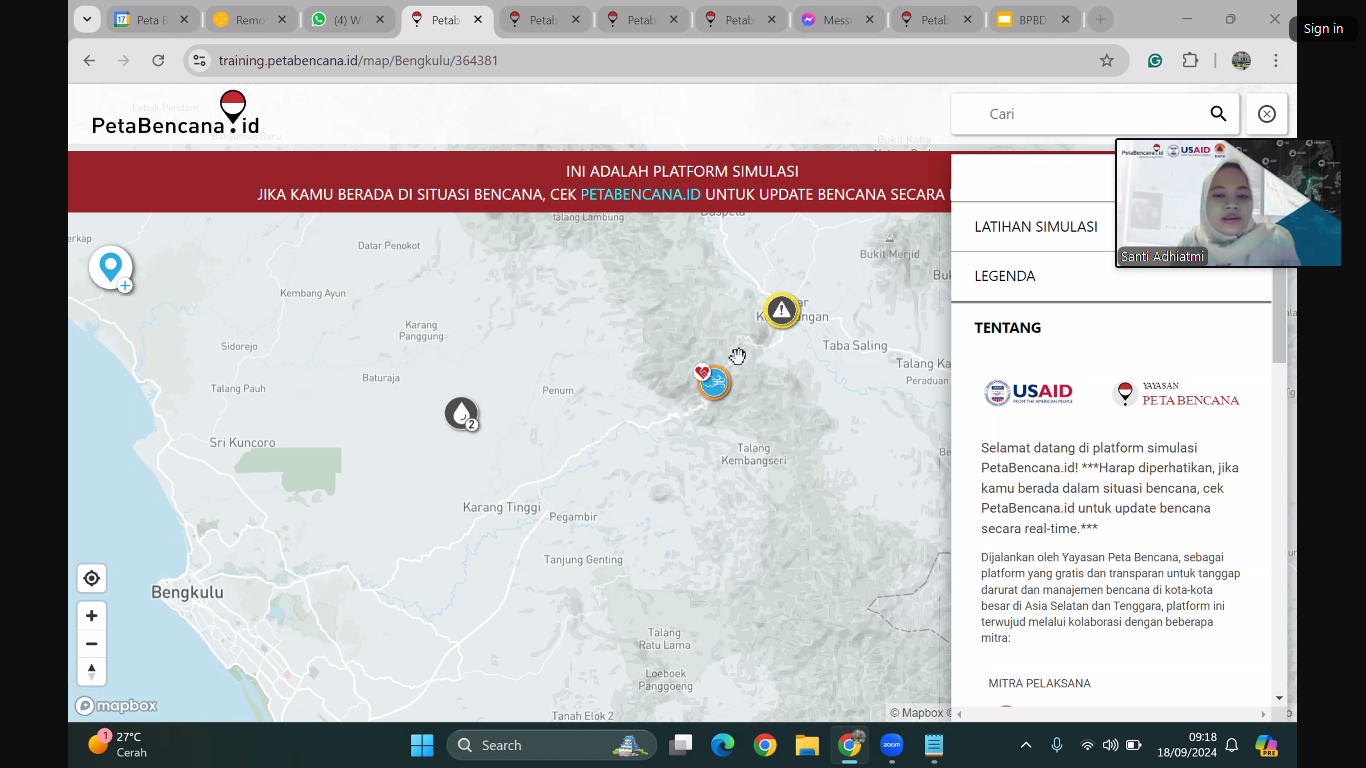The width and height of the screenshot is (1366, 768).
Task: Open a new browser tab
Action: 1101,19
